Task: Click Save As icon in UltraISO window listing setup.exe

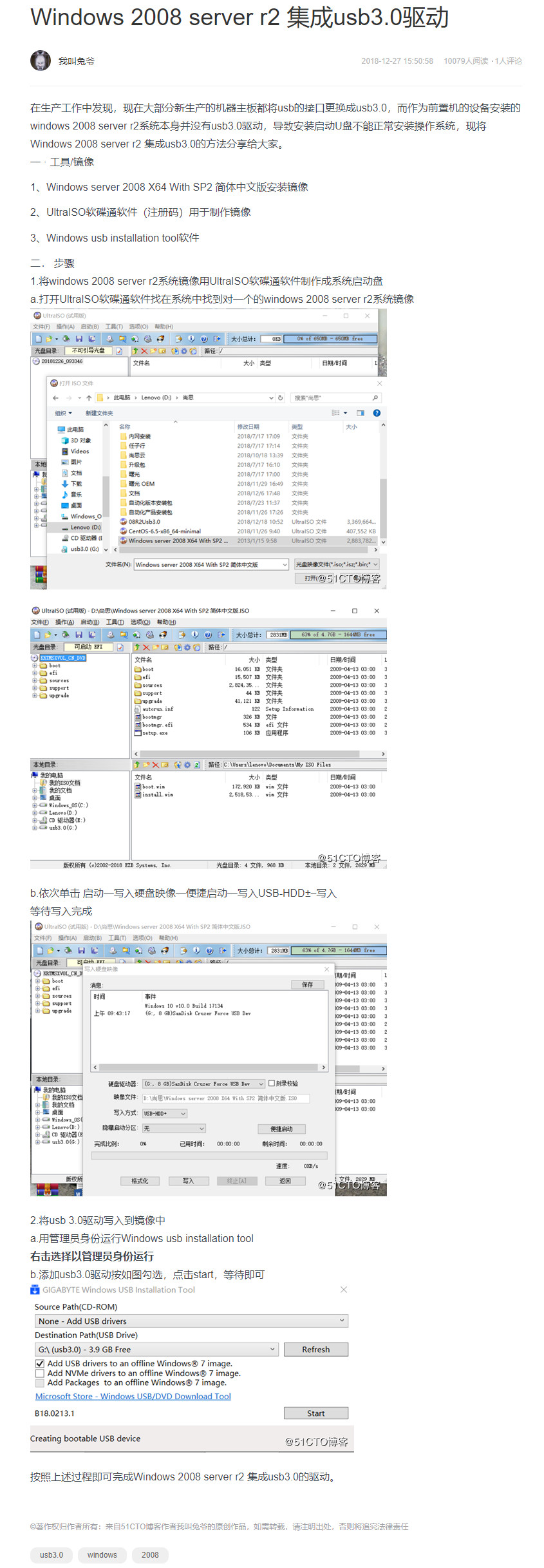Action: point(92,635)
